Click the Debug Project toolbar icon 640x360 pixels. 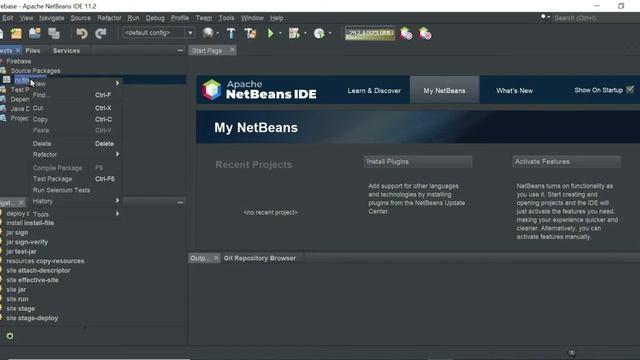(294, 33)
